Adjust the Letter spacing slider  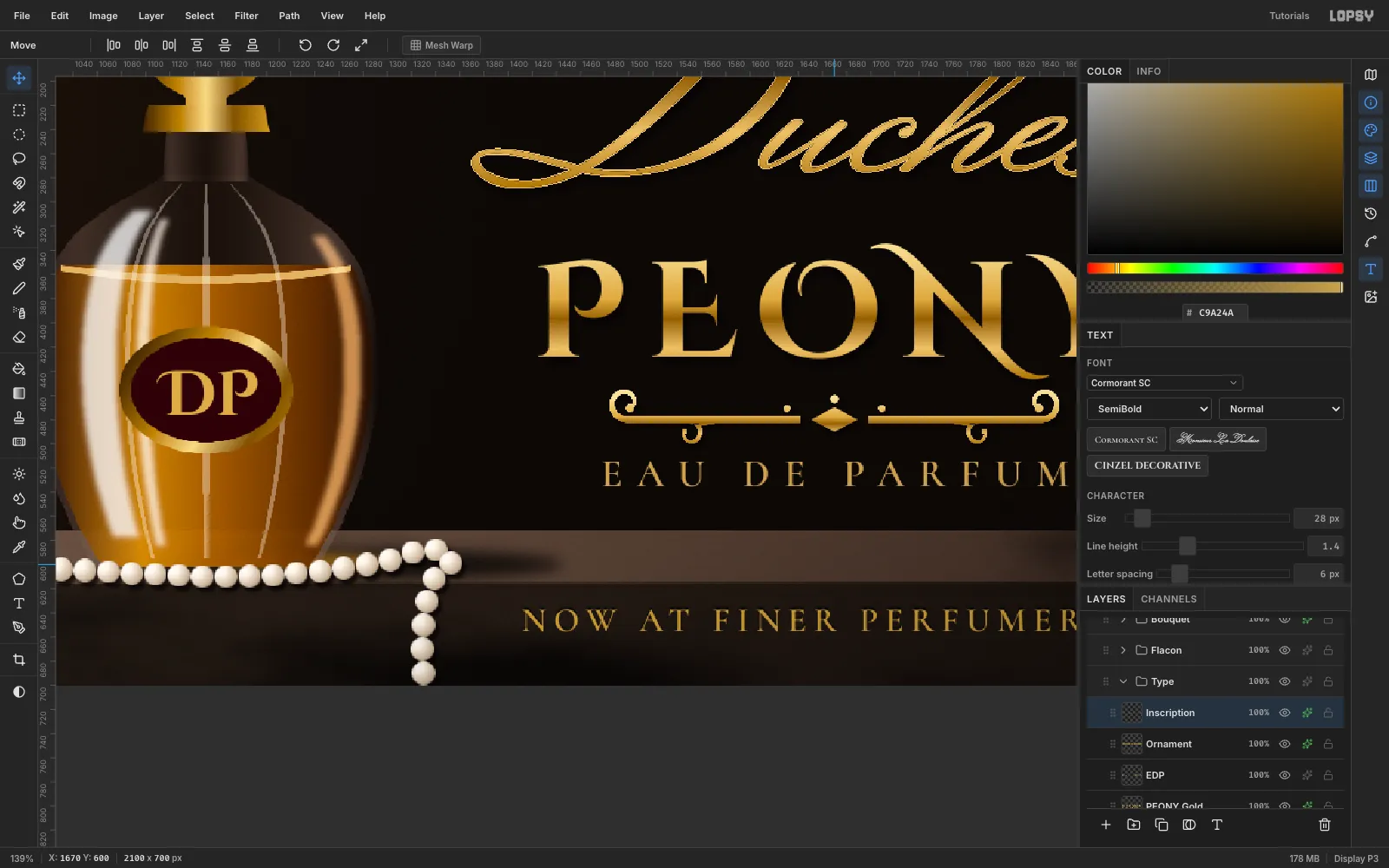coord(1222,574)
